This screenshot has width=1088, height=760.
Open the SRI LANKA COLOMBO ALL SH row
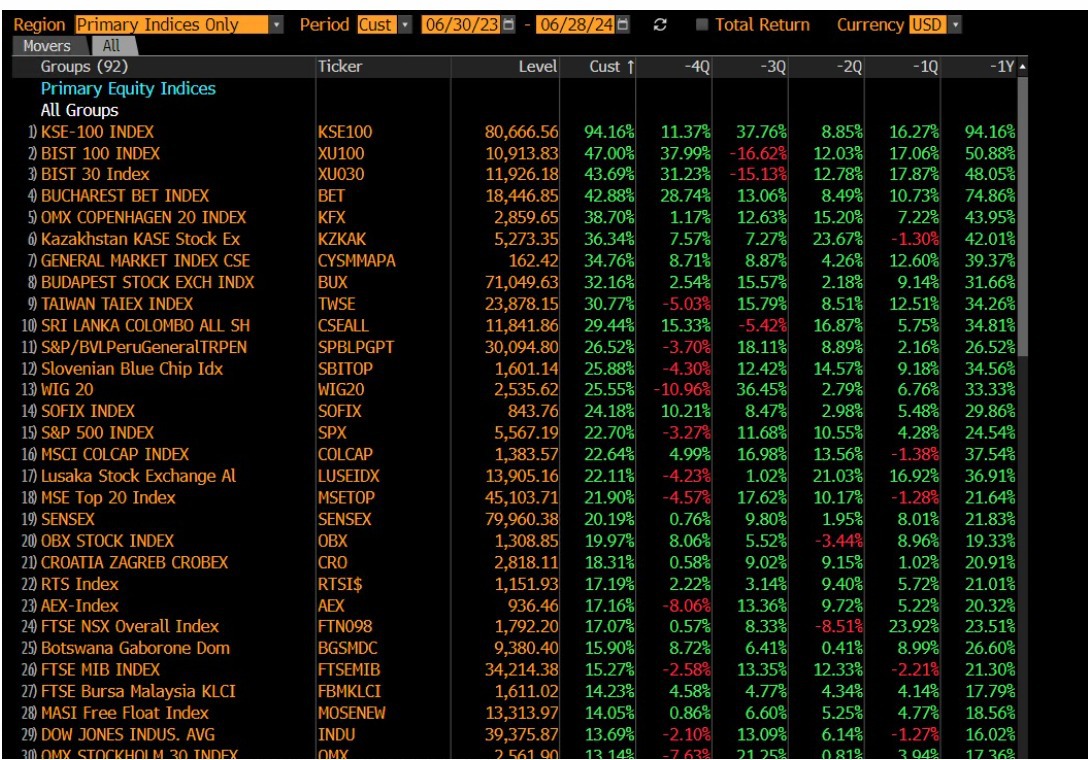click(x=514, y=326)
